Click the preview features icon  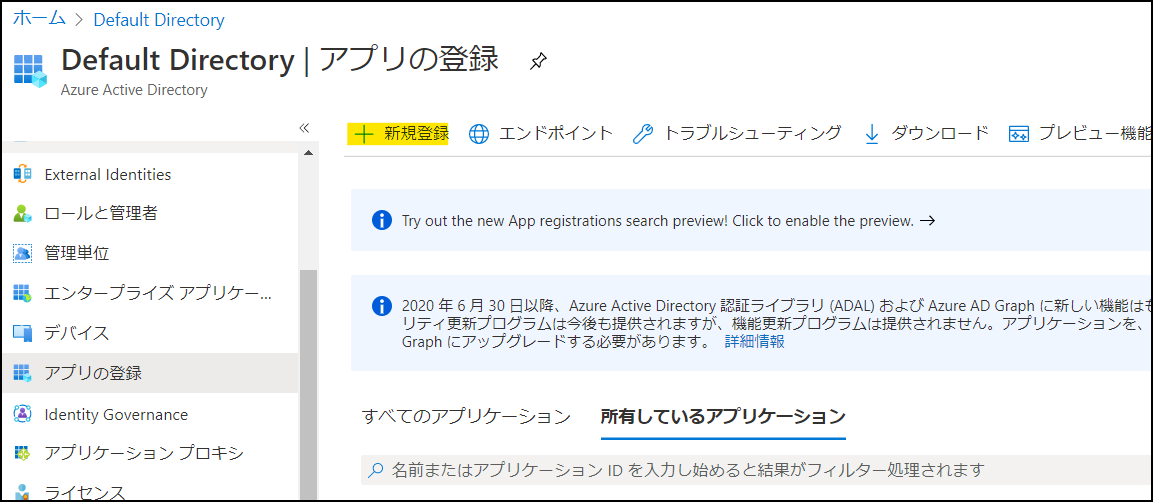tap(1018, 135)
